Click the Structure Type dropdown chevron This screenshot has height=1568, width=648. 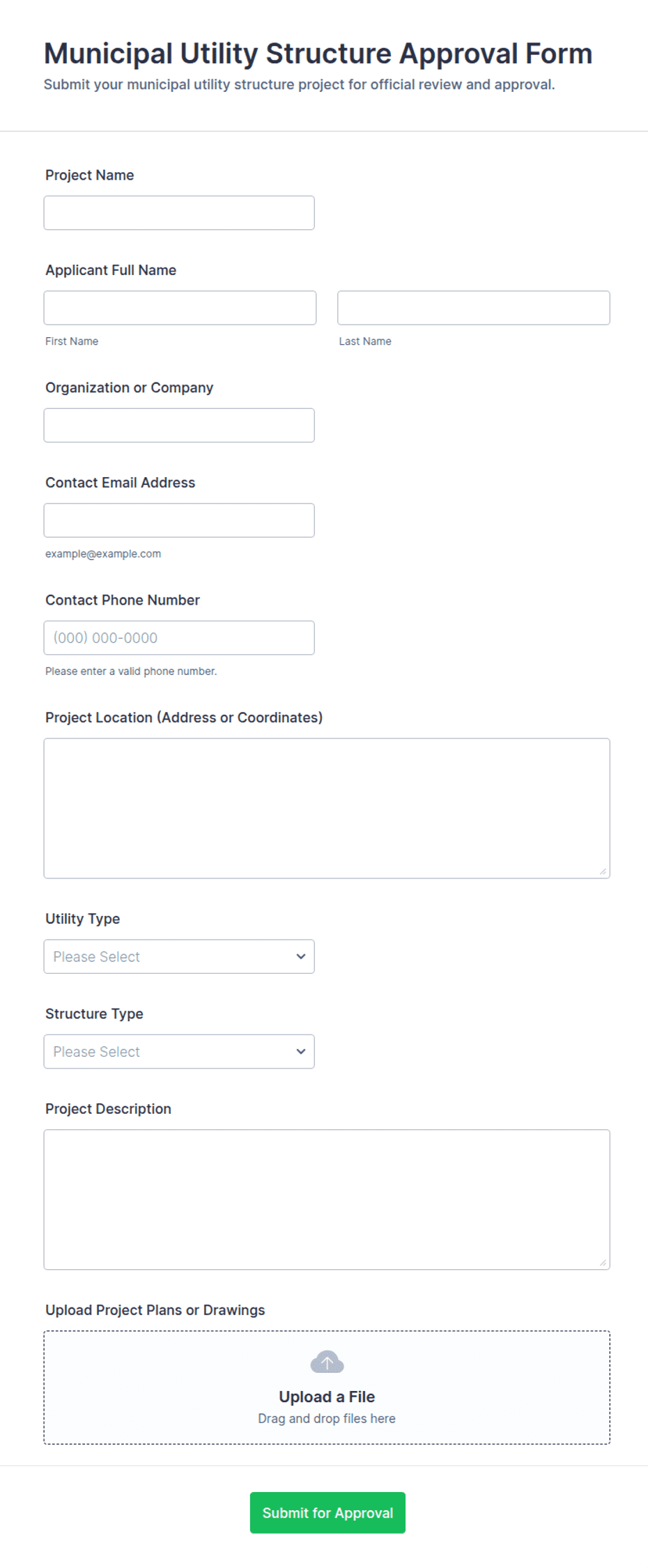point(301,1051)
